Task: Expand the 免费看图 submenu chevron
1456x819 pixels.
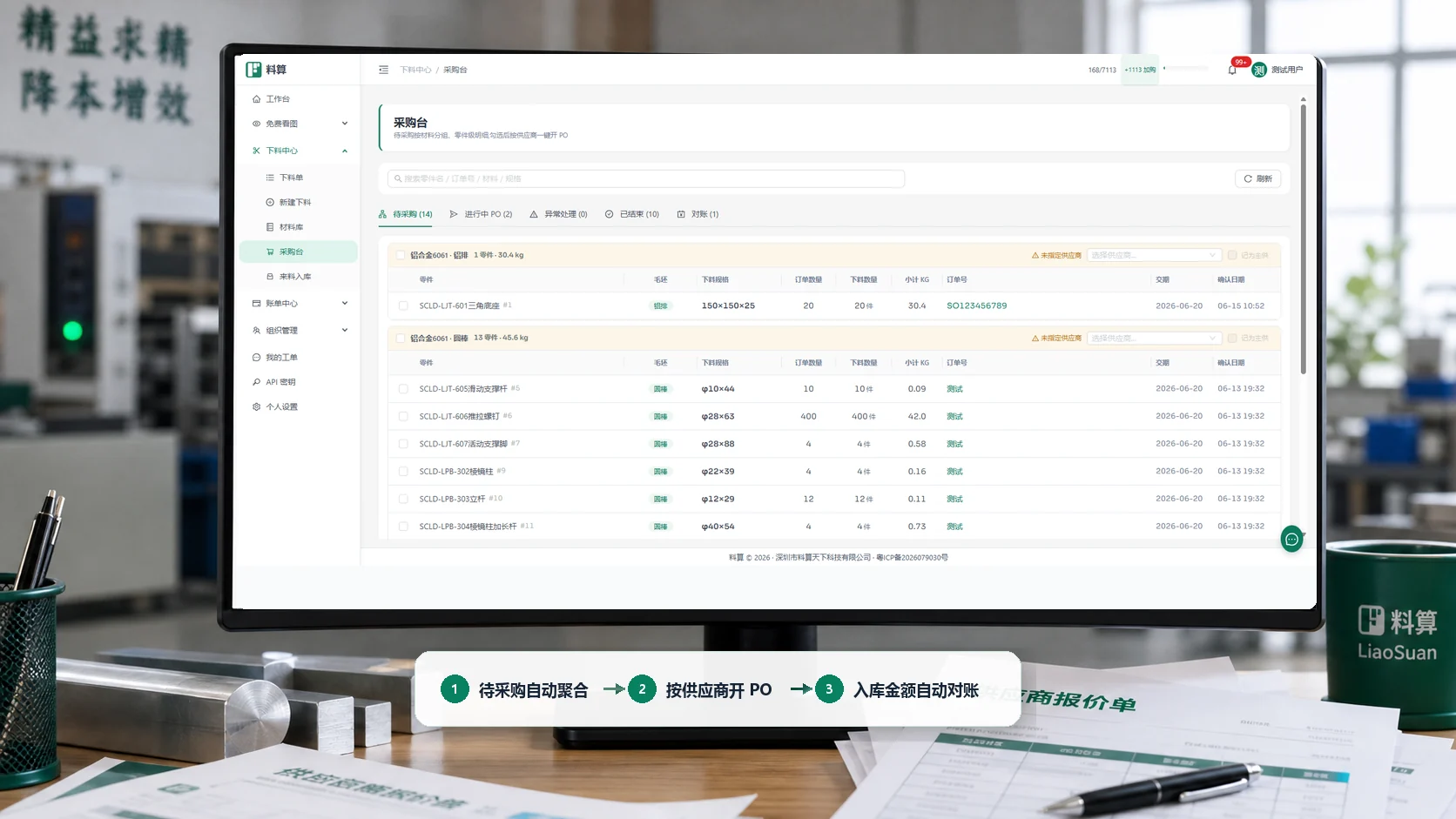Action: 345,124
